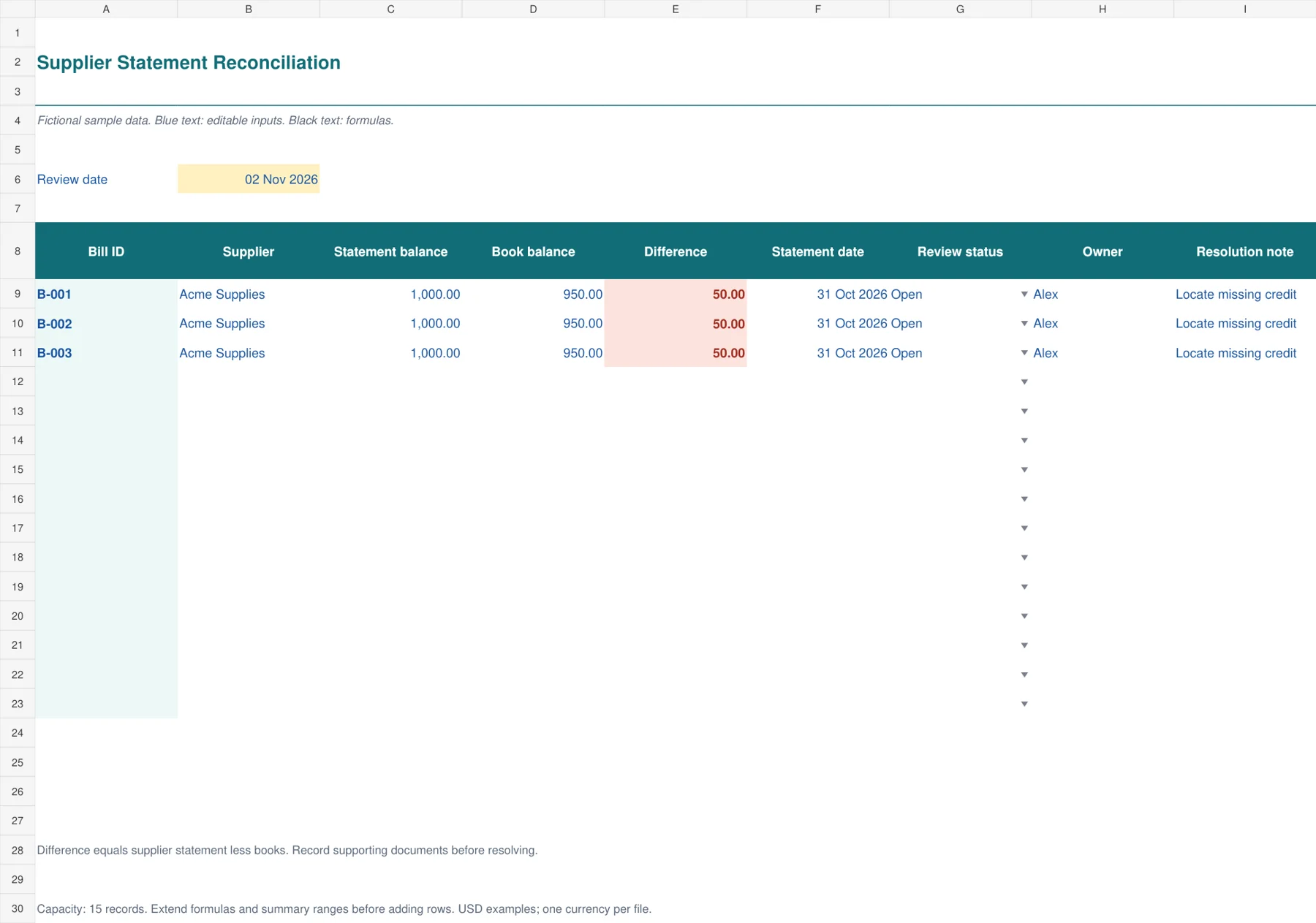Screen dimensions: 1316x923
Task: Open Review status dropdown arrow in row 16
Action: (1024, 498)
